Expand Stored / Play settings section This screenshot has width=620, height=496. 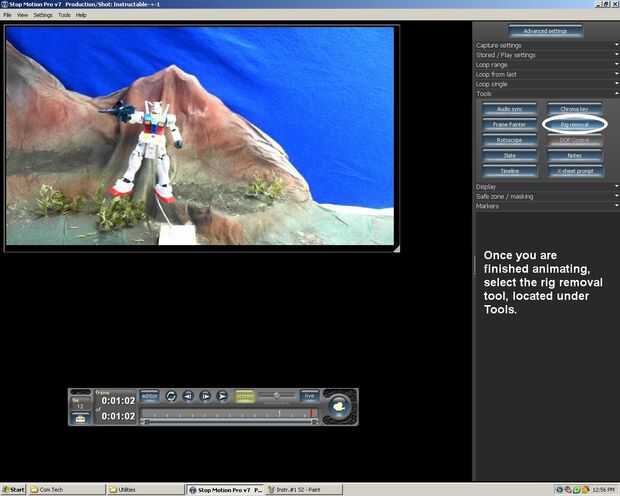pyautogui.click(x=546, y=55)
